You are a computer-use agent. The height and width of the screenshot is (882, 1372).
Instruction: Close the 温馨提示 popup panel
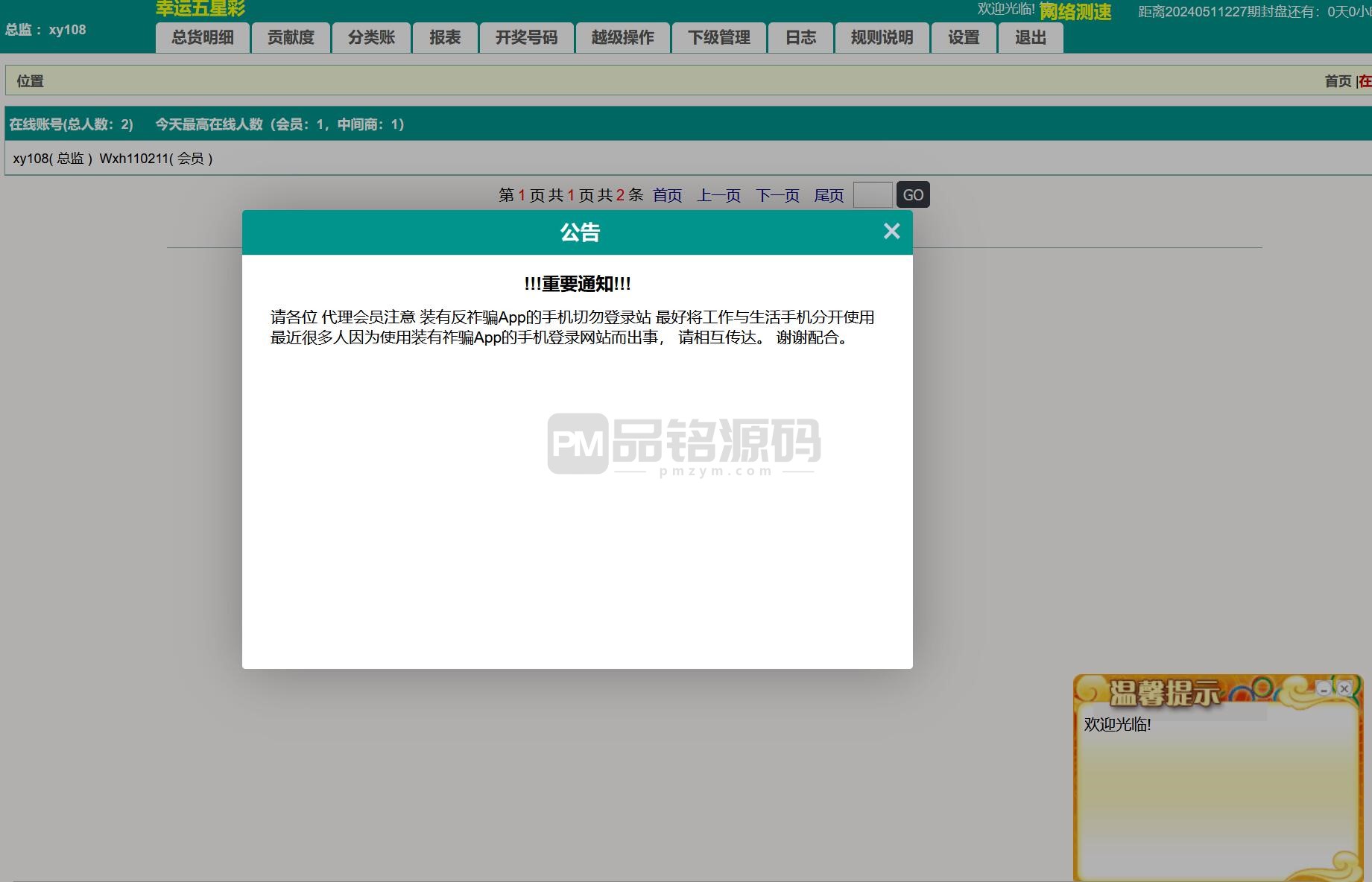click(1344, 688)
